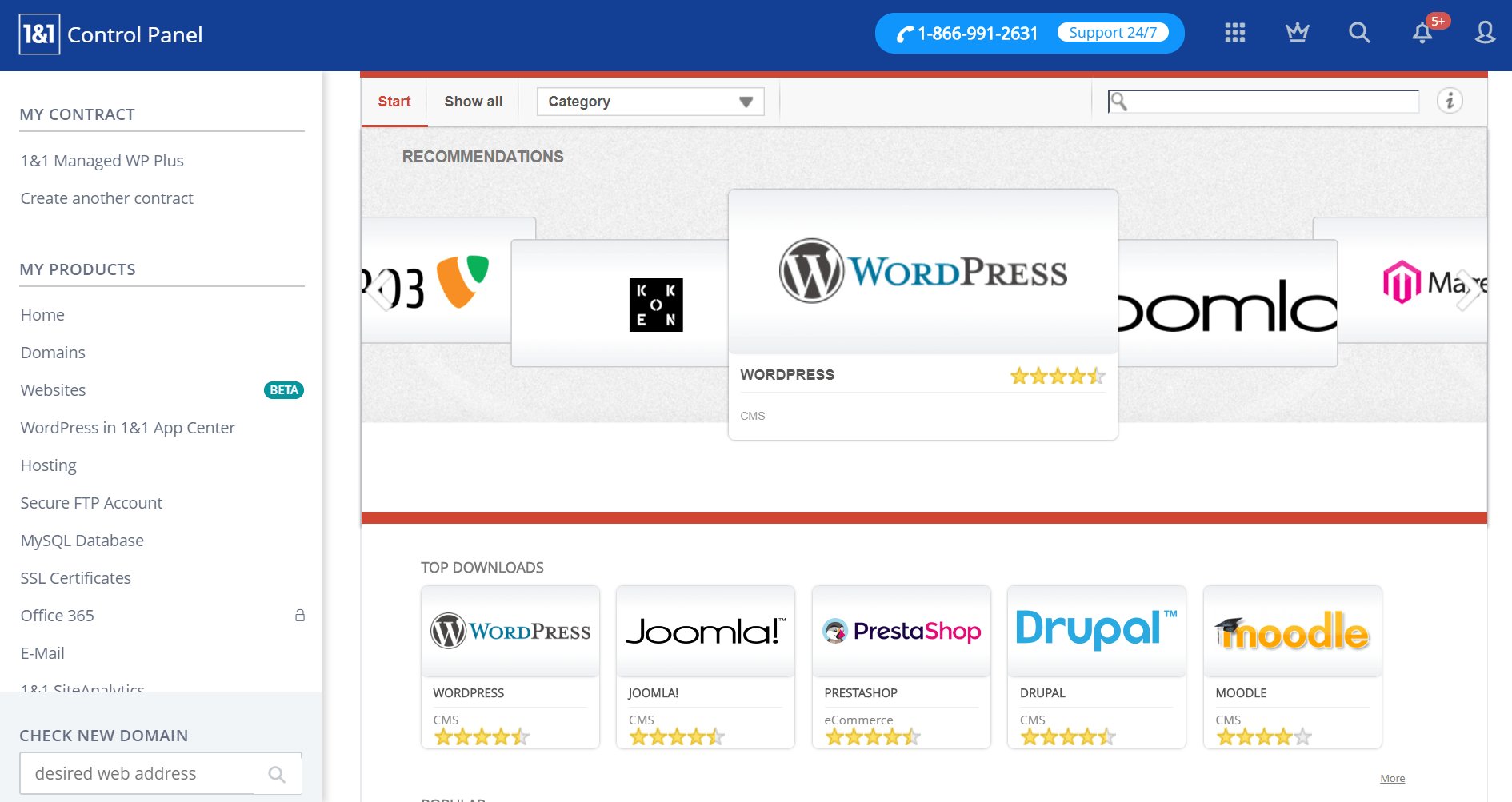Go to Home in My Products
This screenshot has height=802, width=1512.
click(42, 315)
